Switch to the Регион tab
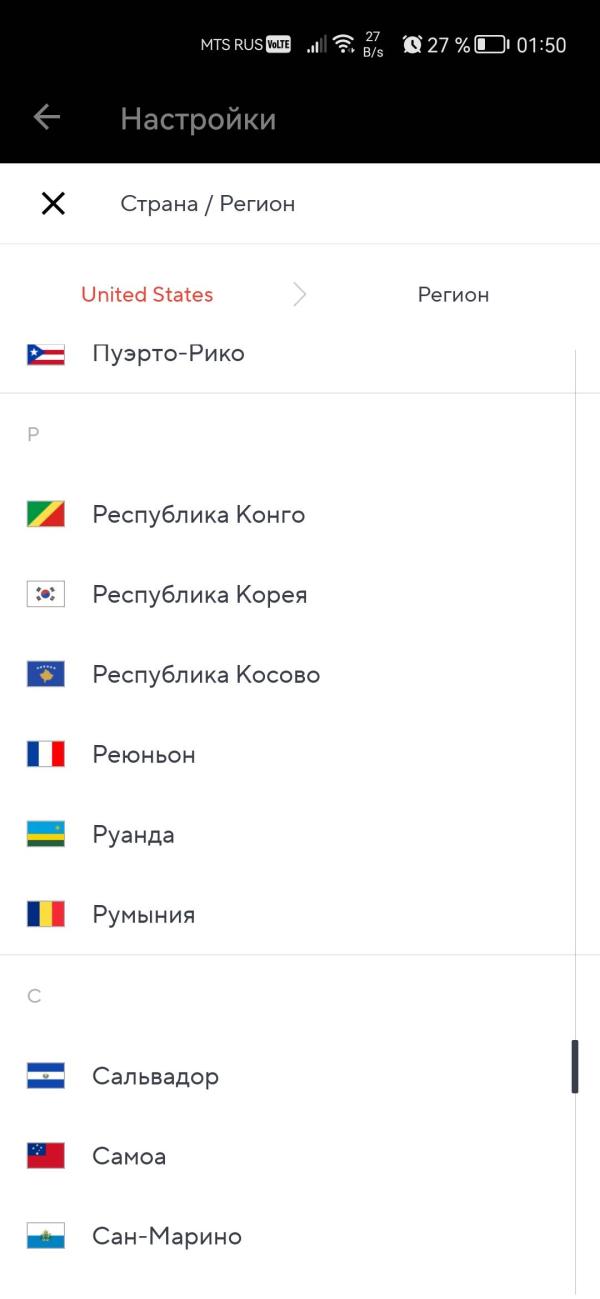600x1299 pixels. 453,295
